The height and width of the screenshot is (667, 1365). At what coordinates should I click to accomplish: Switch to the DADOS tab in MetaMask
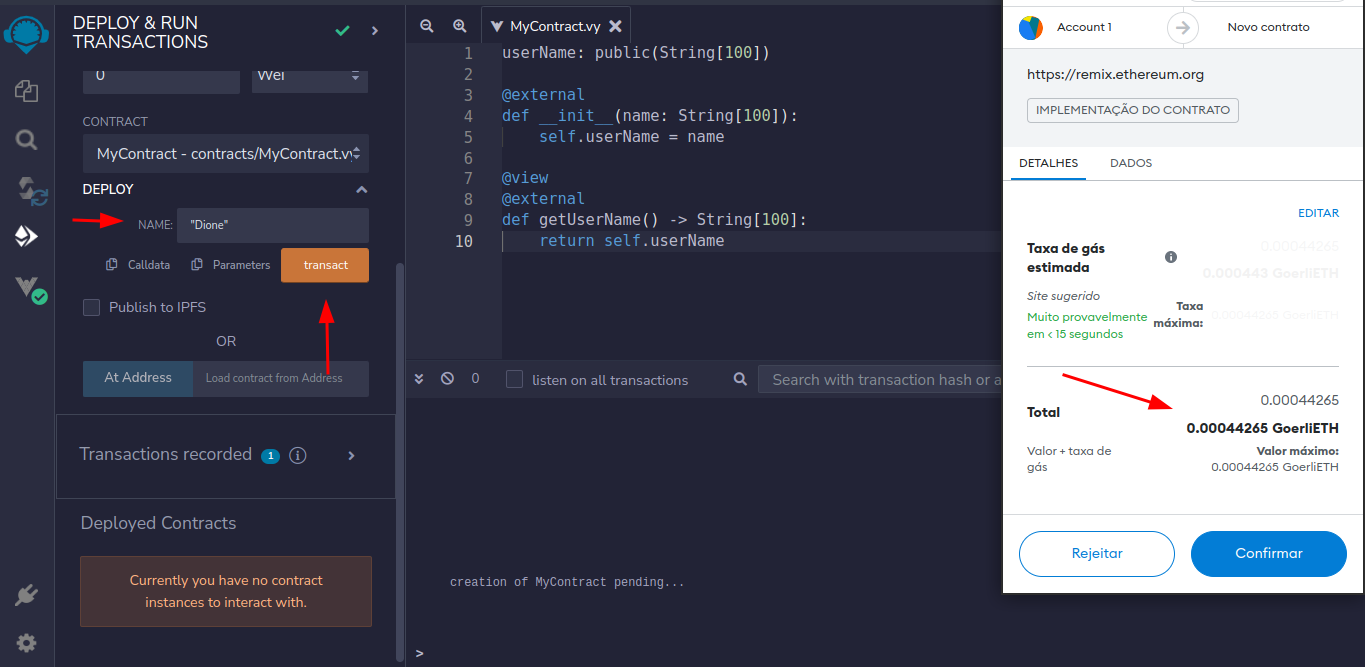pyautogui.click(x=1130, y=163)
